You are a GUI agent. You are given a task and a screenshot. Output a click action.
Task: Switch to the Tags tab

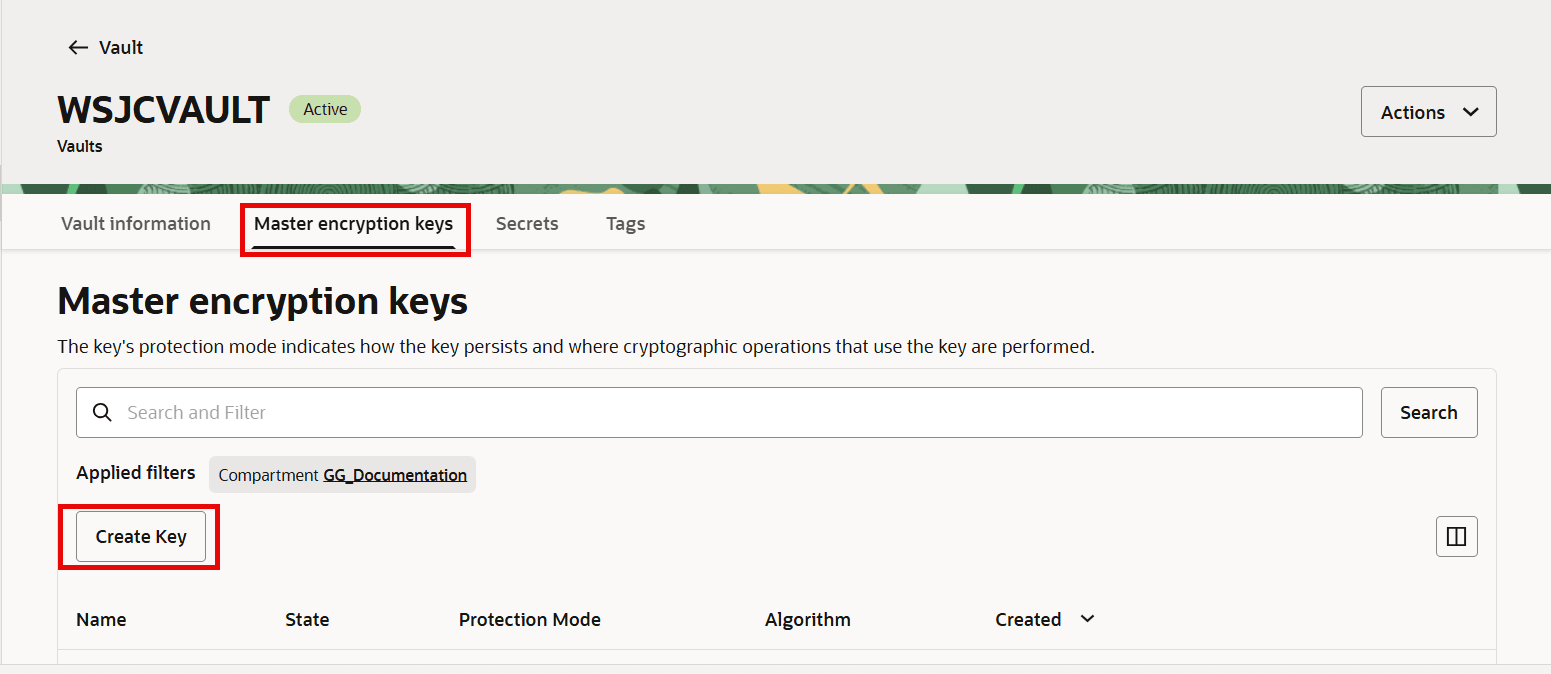tap(625, 223)
